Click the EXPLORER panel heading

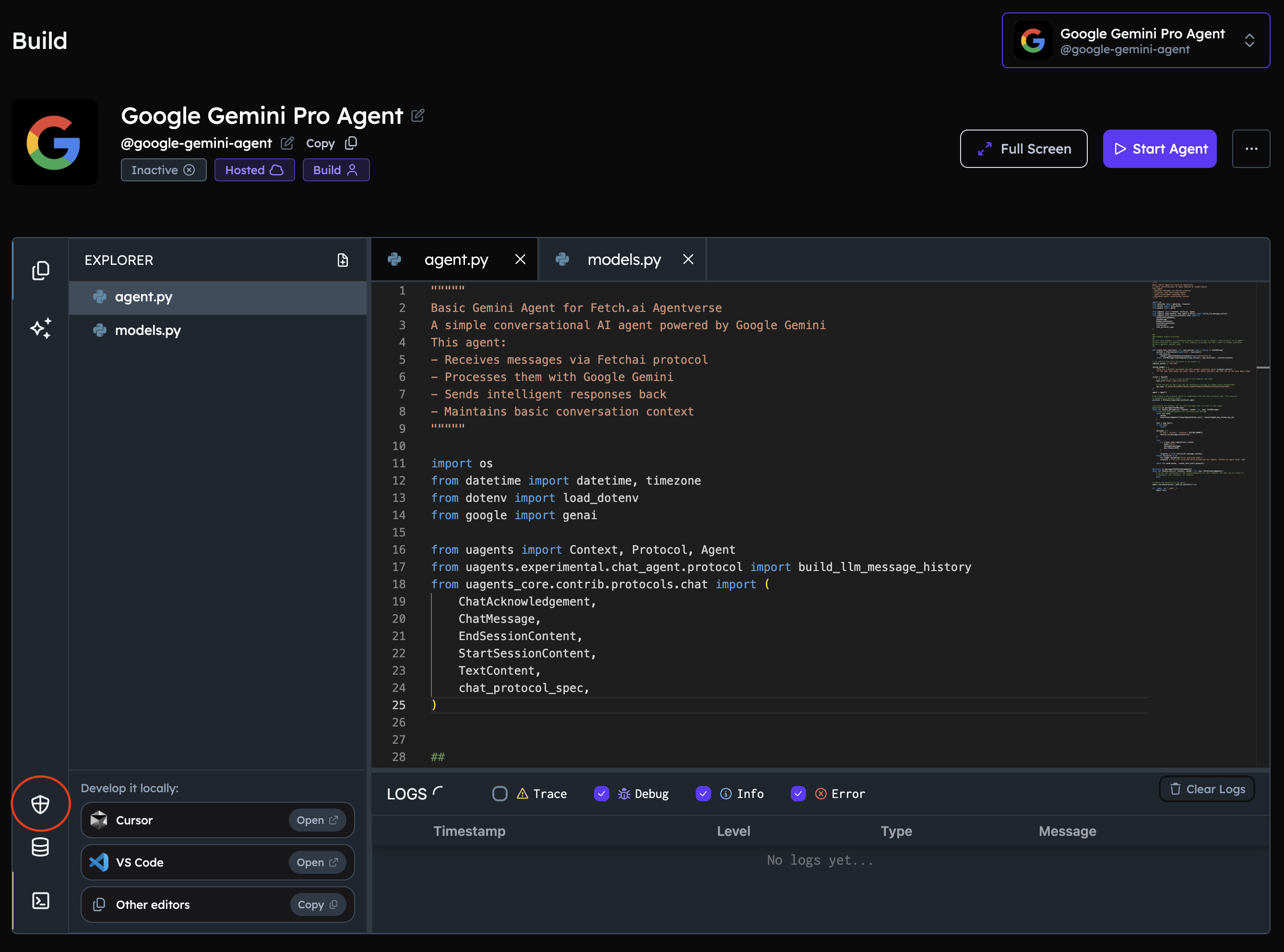(119, 260)
